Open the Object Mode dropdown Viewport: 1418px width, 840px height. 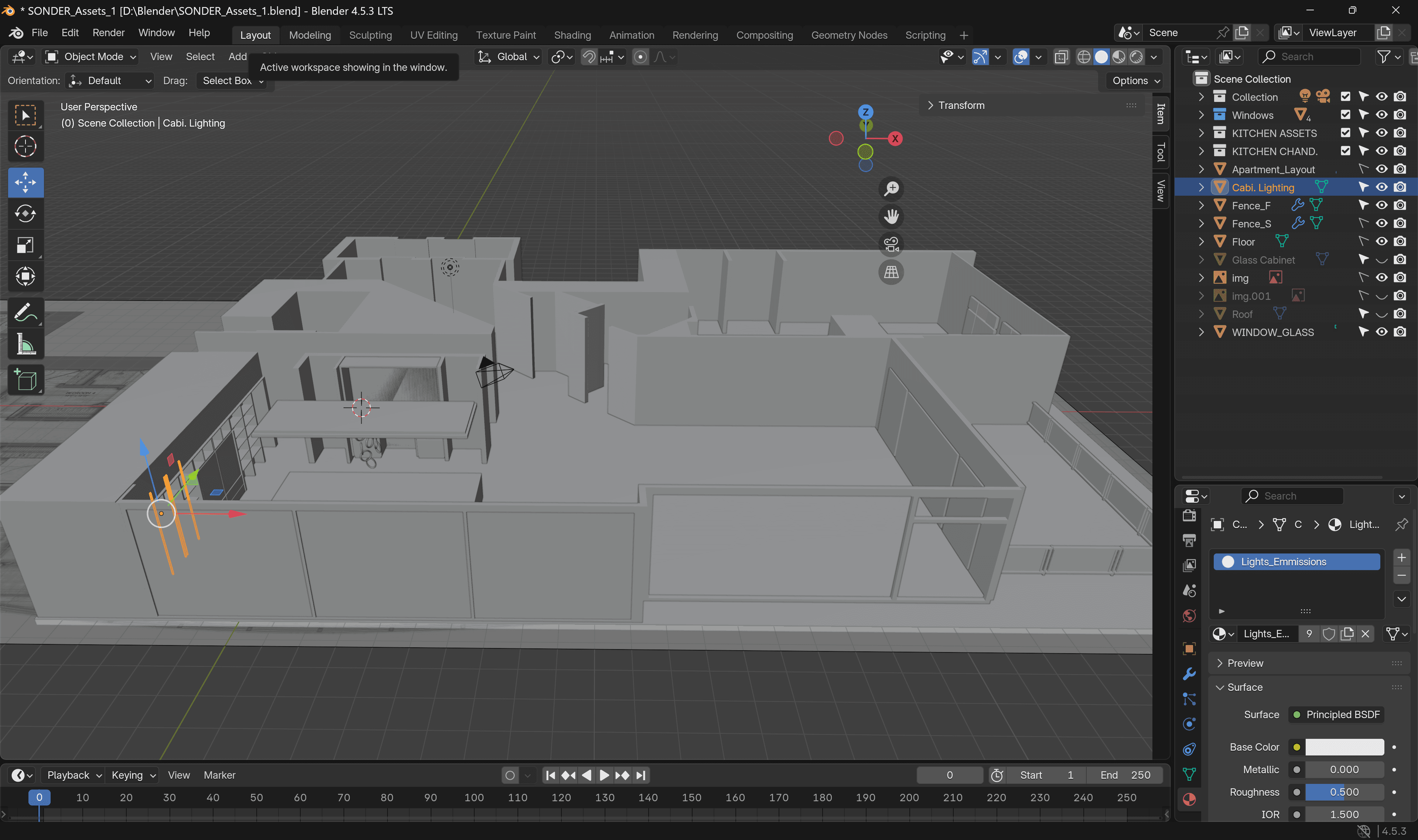click(x=91, y=56)
